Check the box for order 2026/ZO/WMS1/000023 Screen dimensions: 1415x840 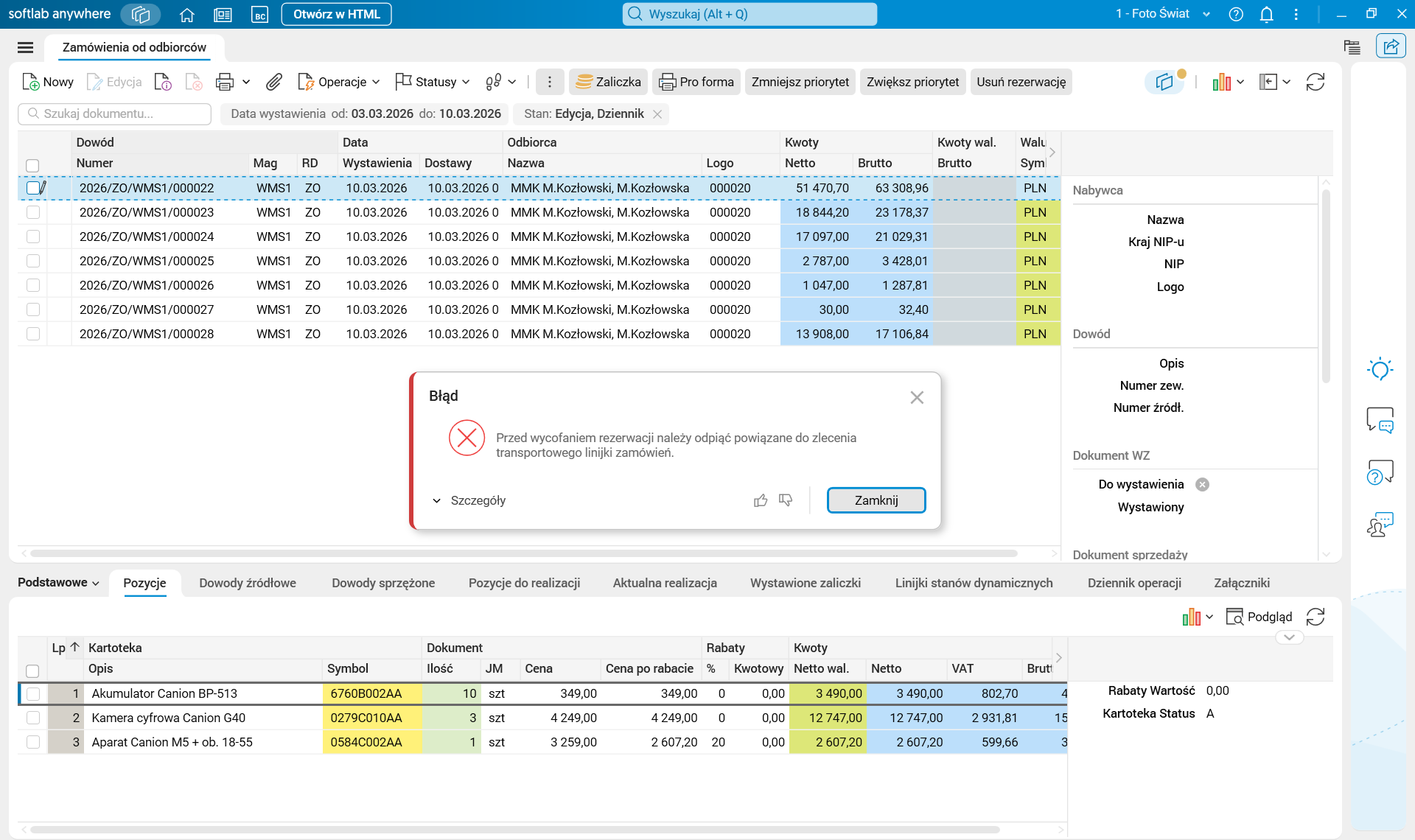[x=33, y=212]
